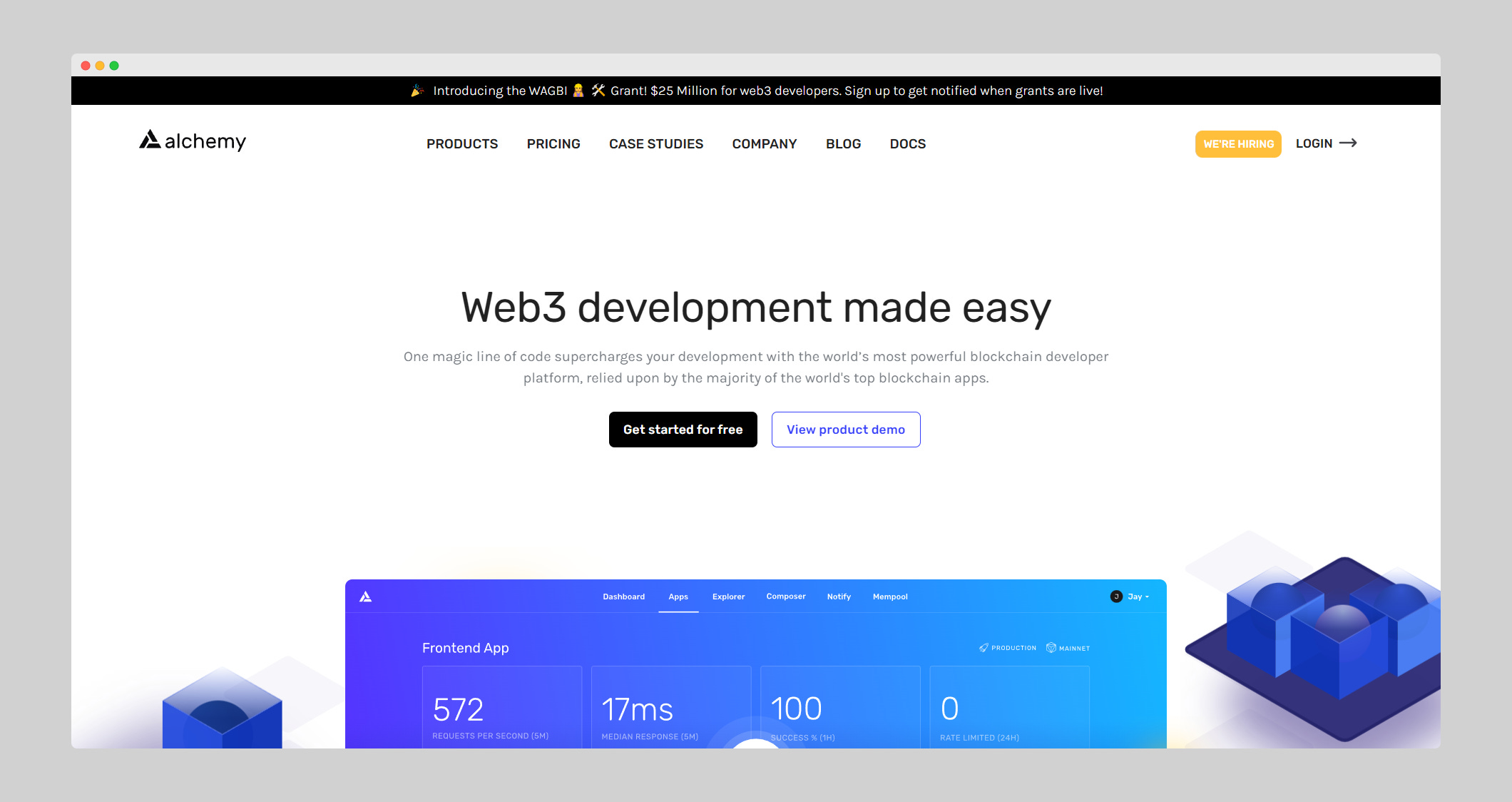
Task: Click the LOGIN link
Action: 1314,143
